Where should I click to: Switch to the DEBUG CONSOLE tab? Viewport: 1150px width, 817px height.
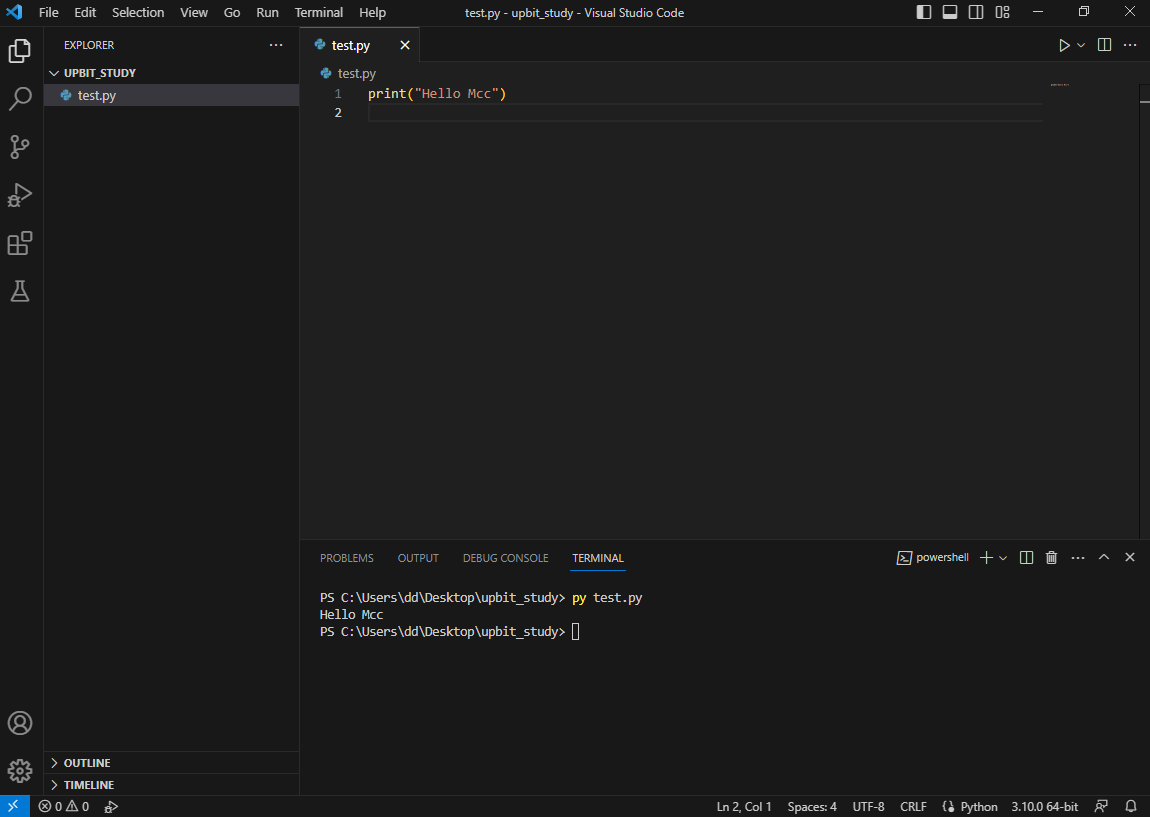(x=505, y=558)
